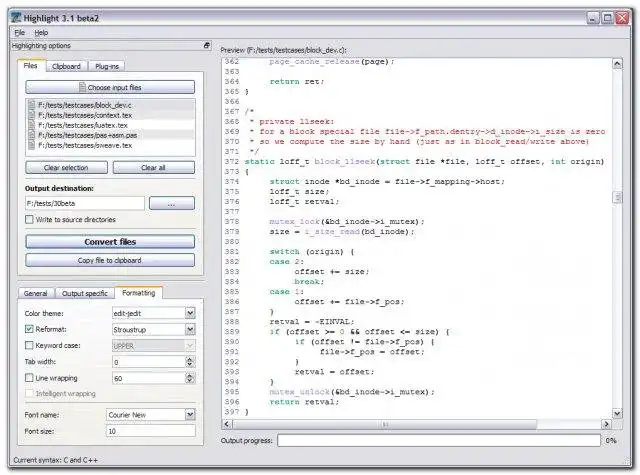This screenshot has width=640, height=475.
Task: Click the horizontal scrollbar thumb in preview
Action: pos(384,424)
